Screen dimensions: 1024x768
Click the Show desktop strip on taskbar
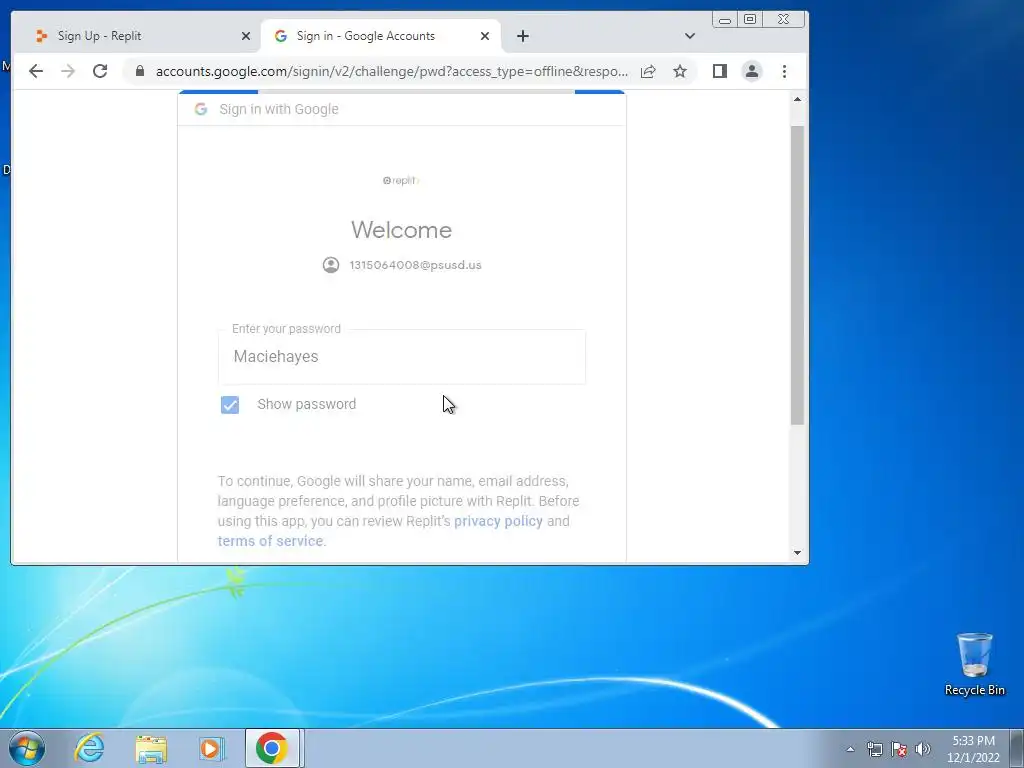click(1017, 748)
